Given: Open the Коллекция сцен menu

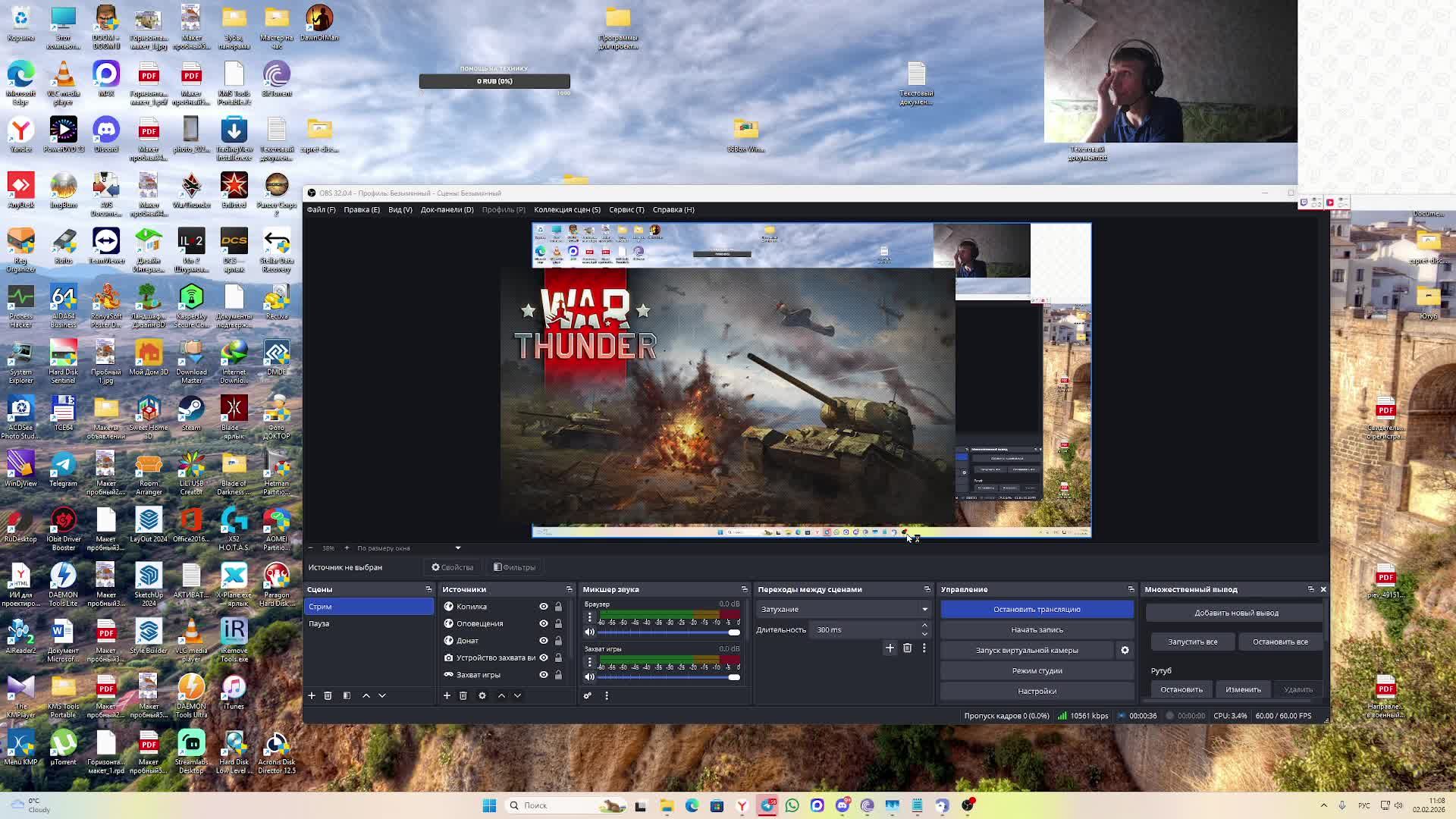Looking at the screenshot, I should point(566,210).
